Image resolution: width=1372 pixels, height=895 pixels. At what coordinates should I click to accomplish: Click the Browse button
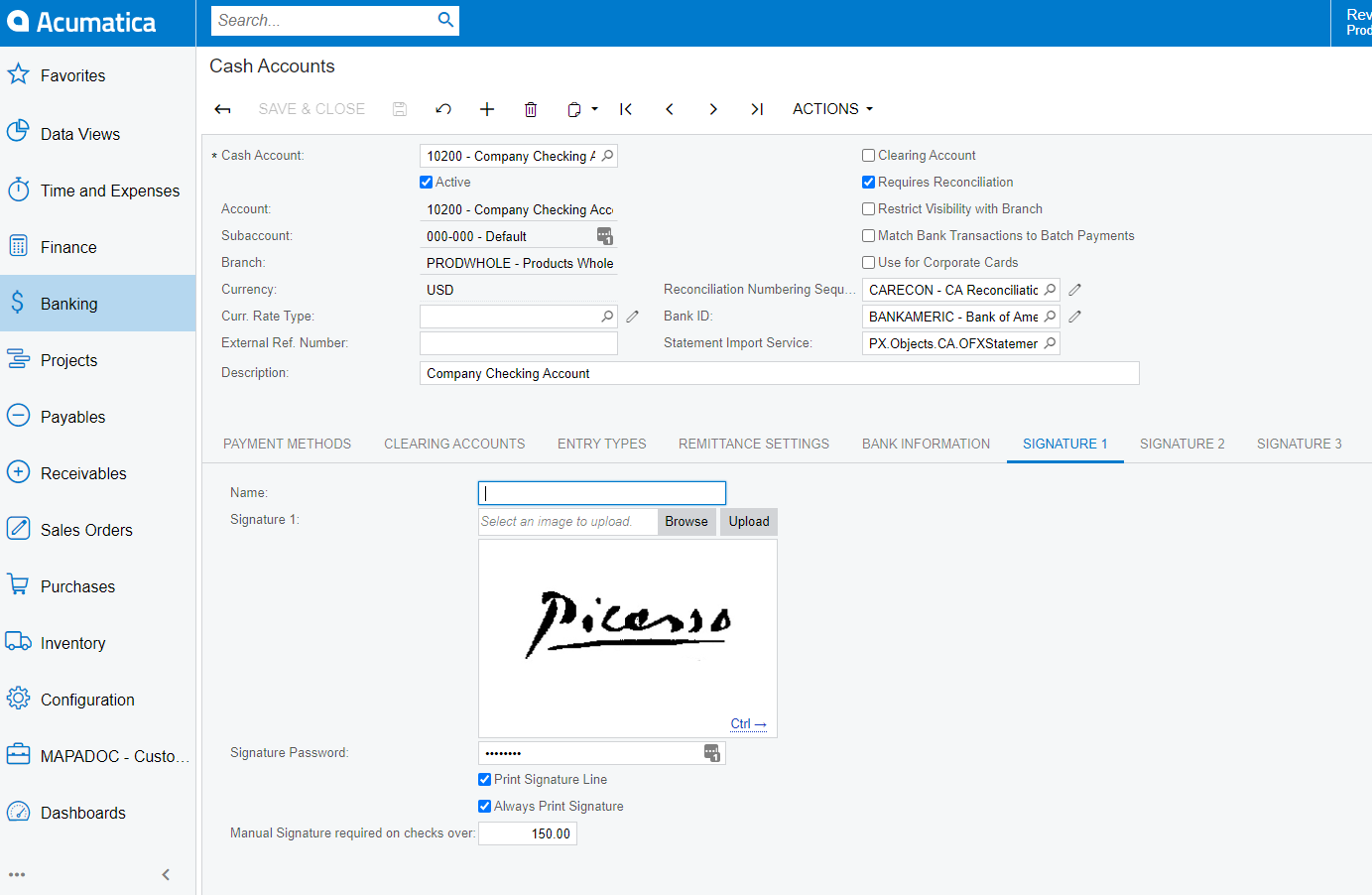[686, 522]
